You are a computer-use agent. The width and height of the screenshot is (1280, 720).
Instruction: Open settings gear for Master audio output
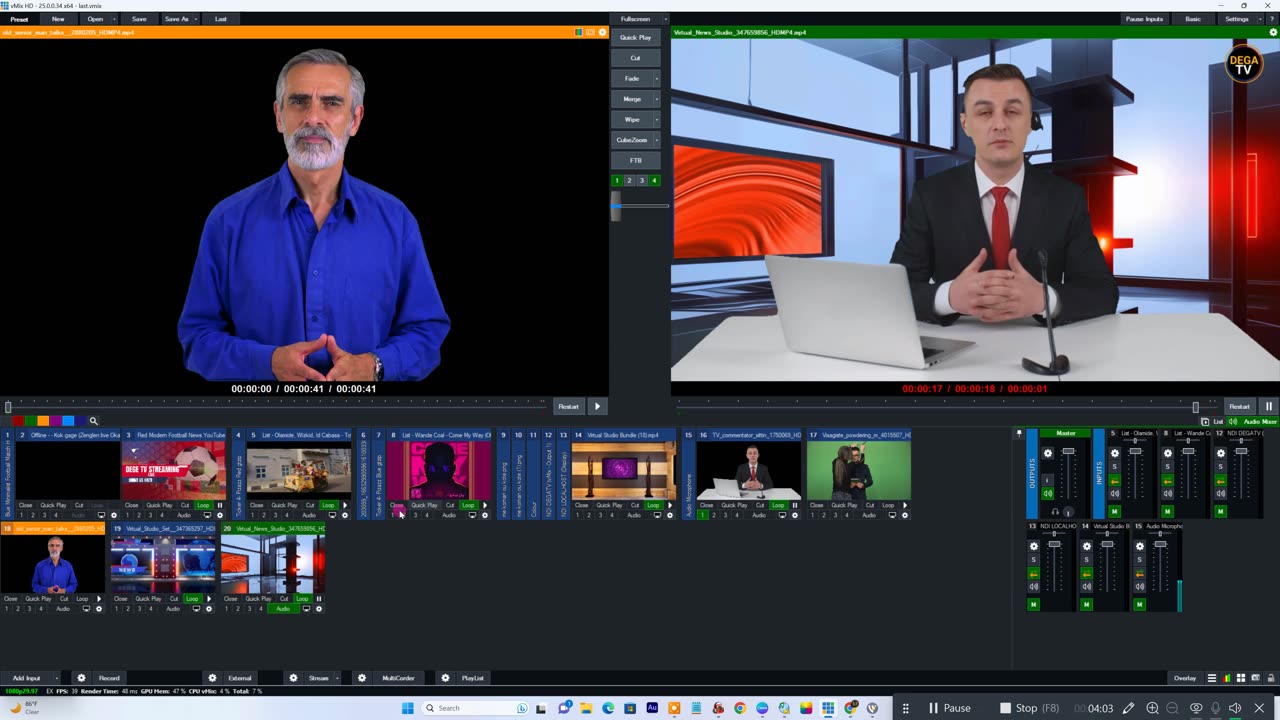point(1048,454)
